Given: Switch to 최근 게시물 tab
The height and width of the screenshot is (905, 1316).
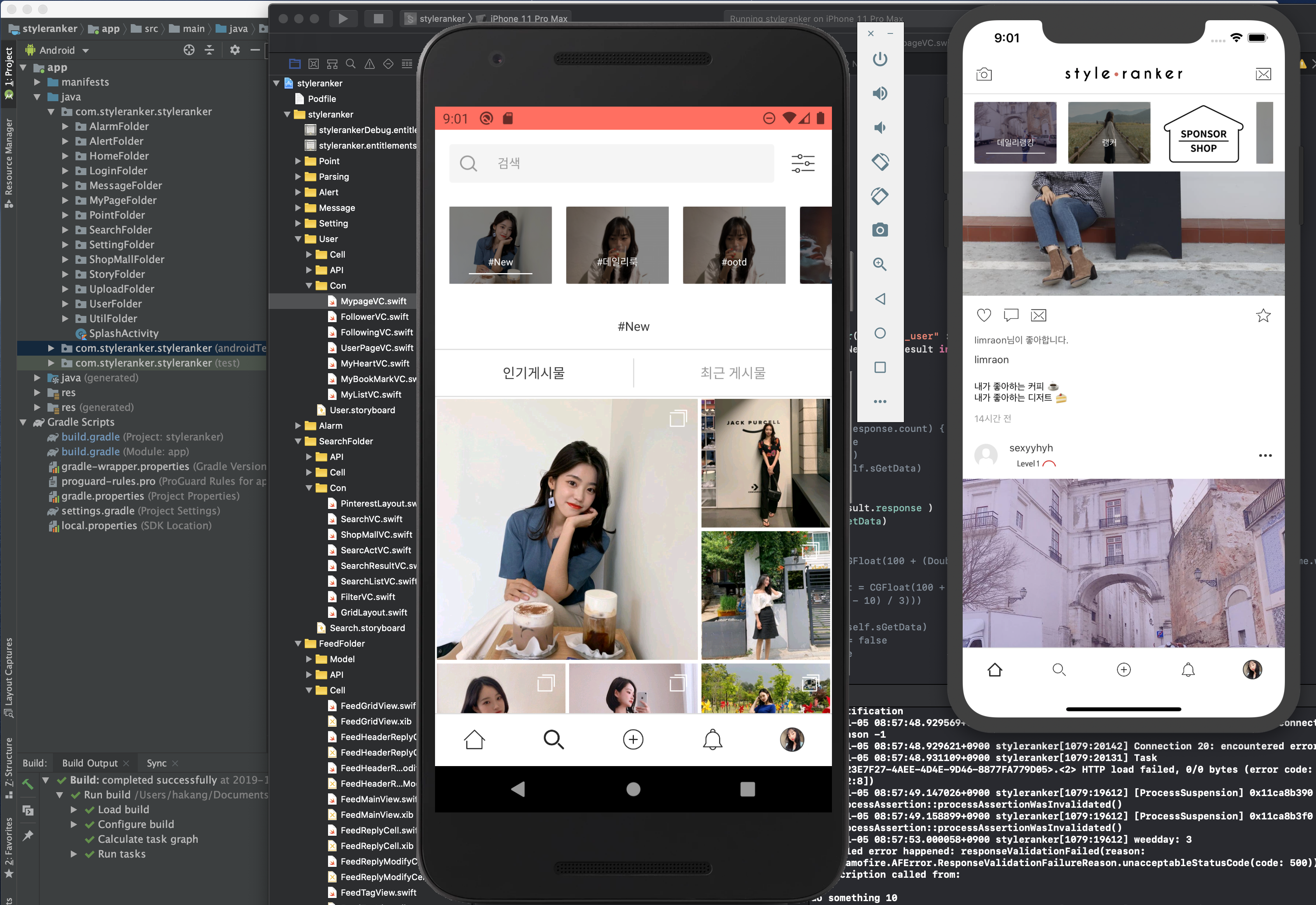Looking at the screenshot, I should point(733,373).
